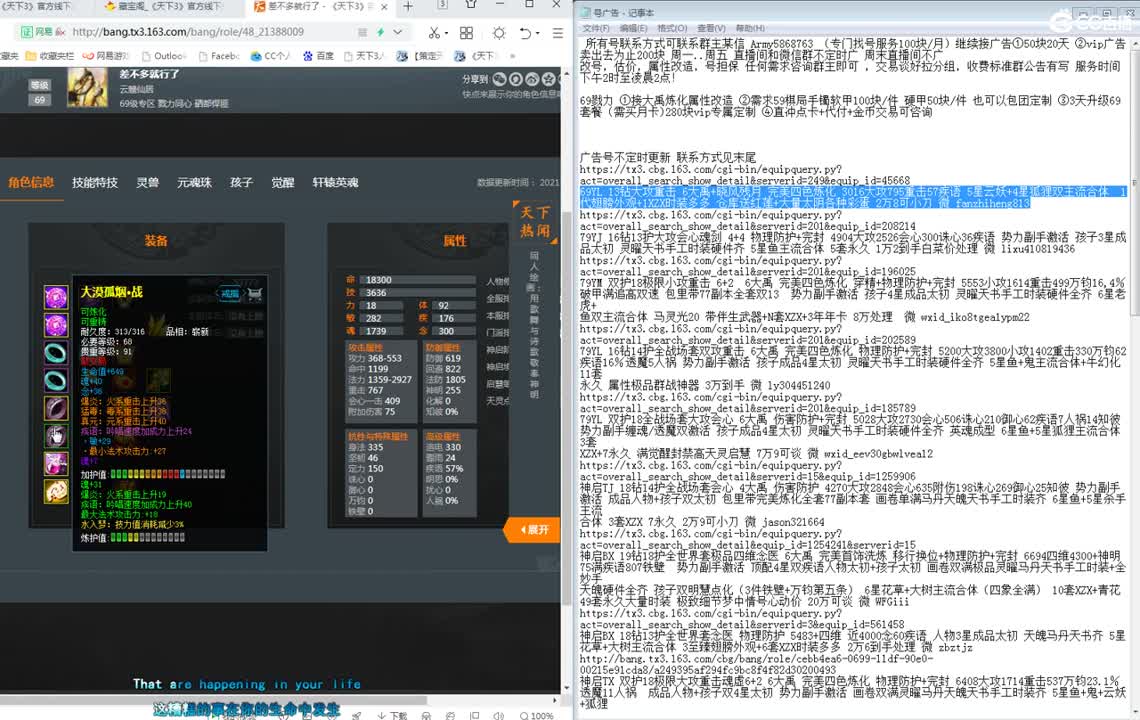
Task: Switch to the 技能特技 tab
Action: [x=95, y=182]
